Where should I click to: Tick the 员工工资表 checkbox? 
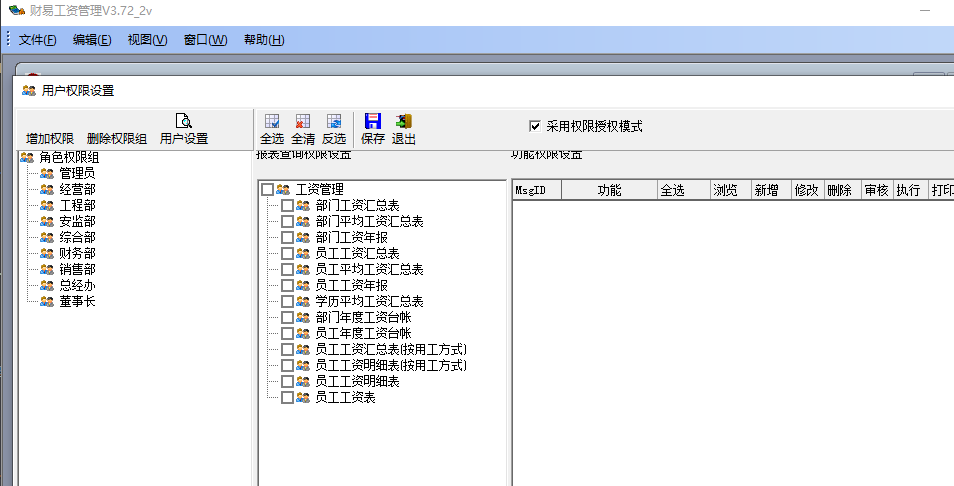click(288, 397)
